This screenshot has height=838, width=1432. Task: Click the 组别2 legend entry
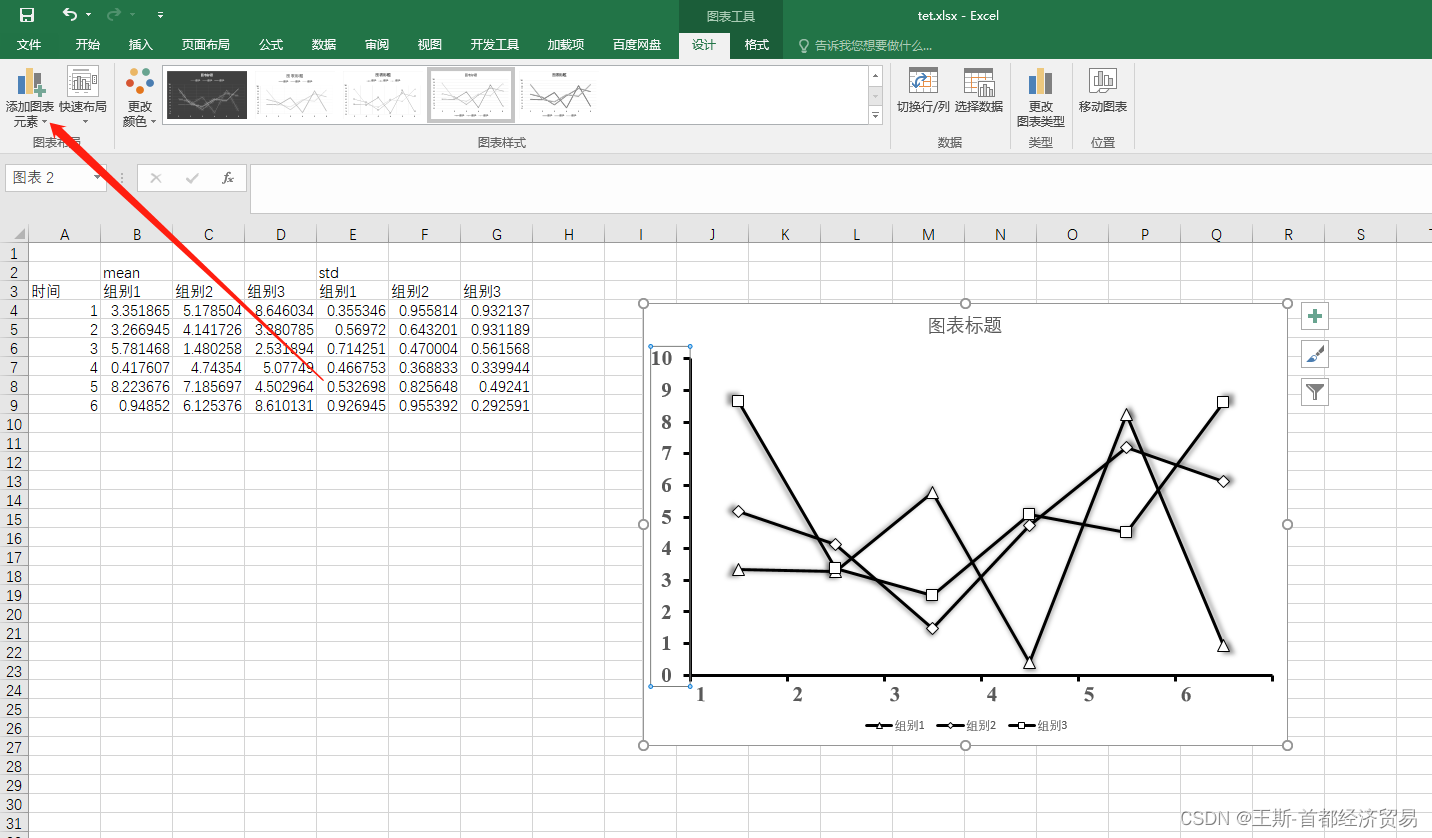[x=966, y=726]
